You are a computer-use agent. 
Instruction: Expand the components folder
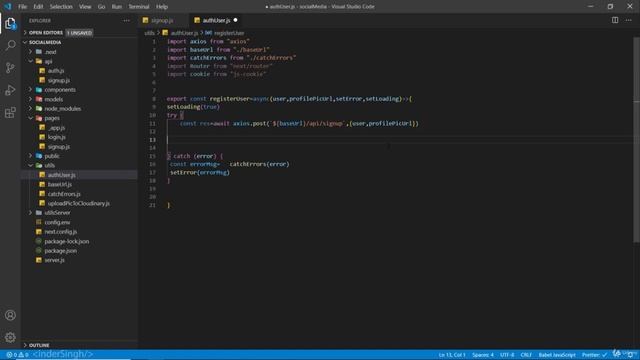60,89
